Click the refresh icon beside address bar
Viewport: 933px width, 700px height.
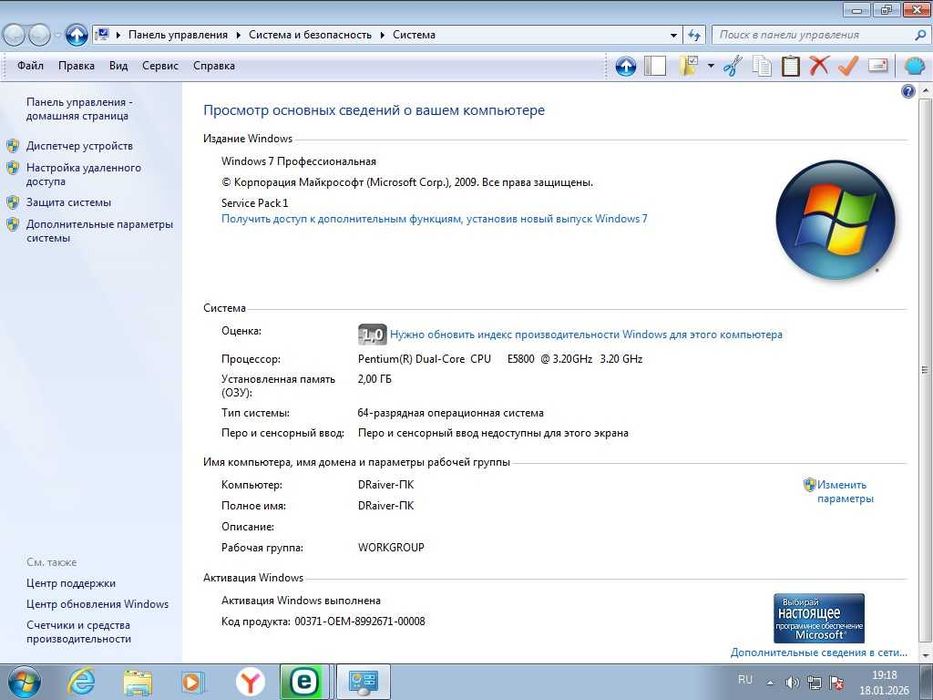click(x=694, y=35)
